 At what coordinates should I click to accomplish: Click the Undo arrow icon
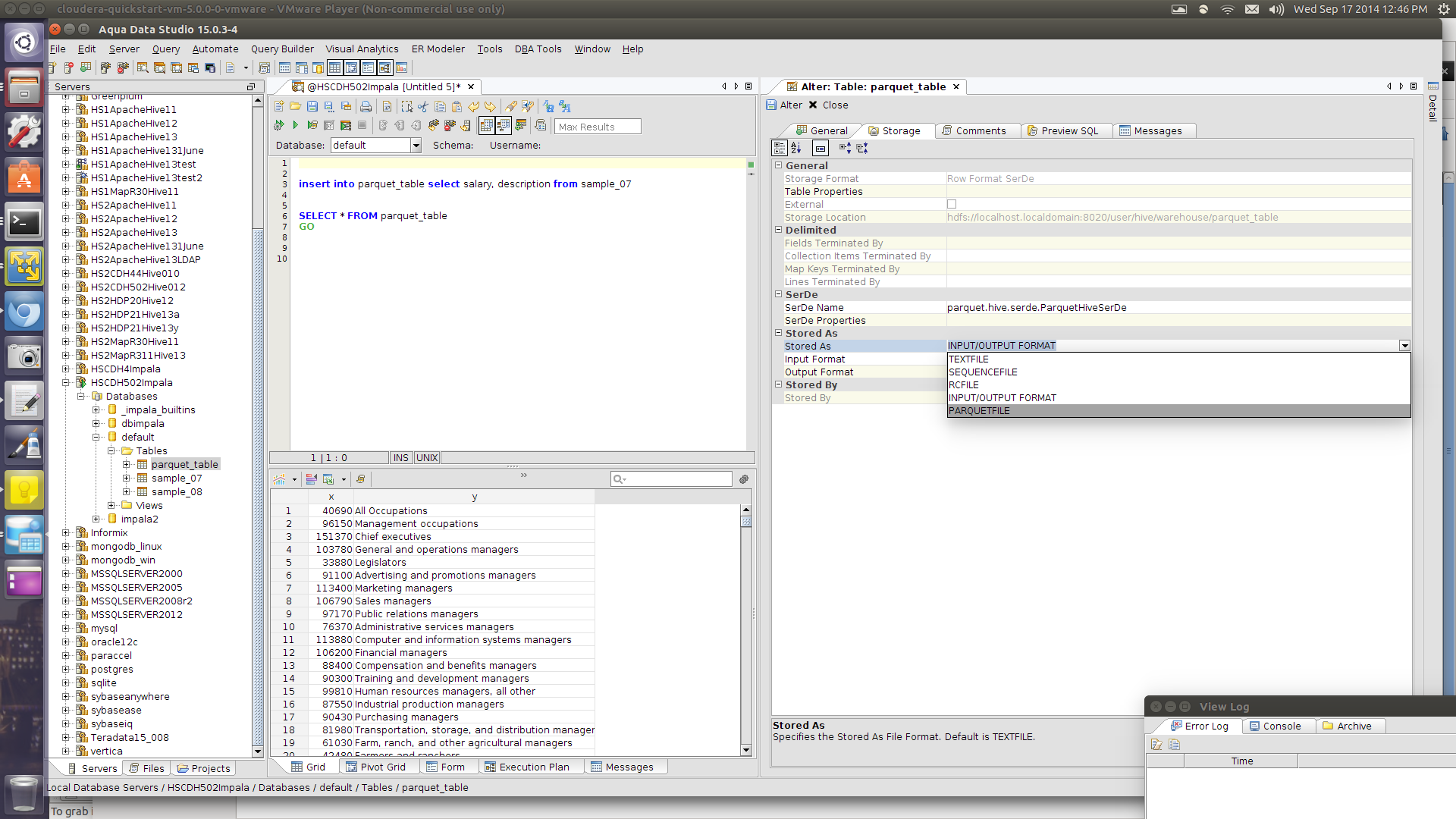click(473, 107)
